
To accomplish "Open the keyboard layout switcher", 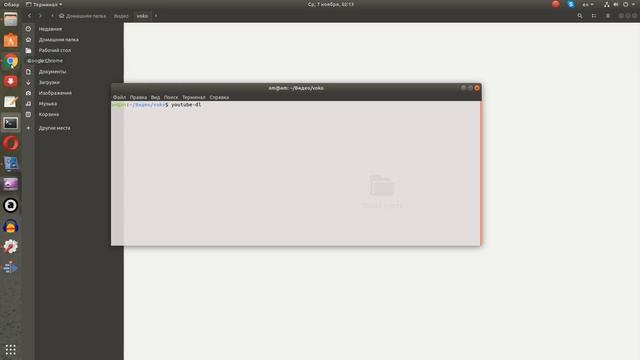I will click(x=588, y=4).
